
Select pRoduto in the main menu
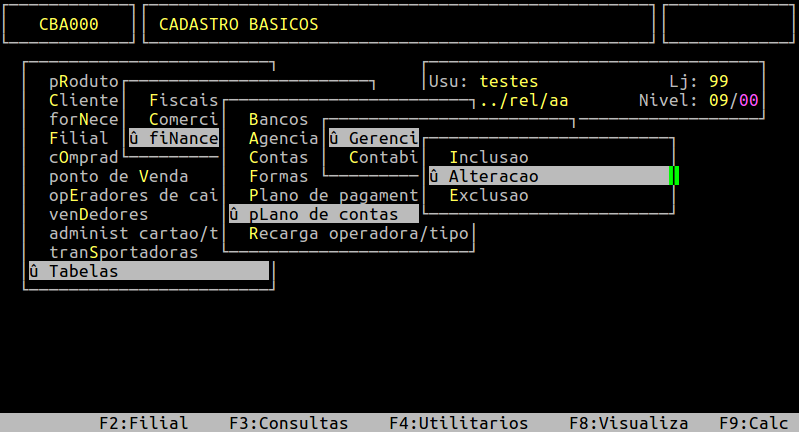[x=83, y=82]
